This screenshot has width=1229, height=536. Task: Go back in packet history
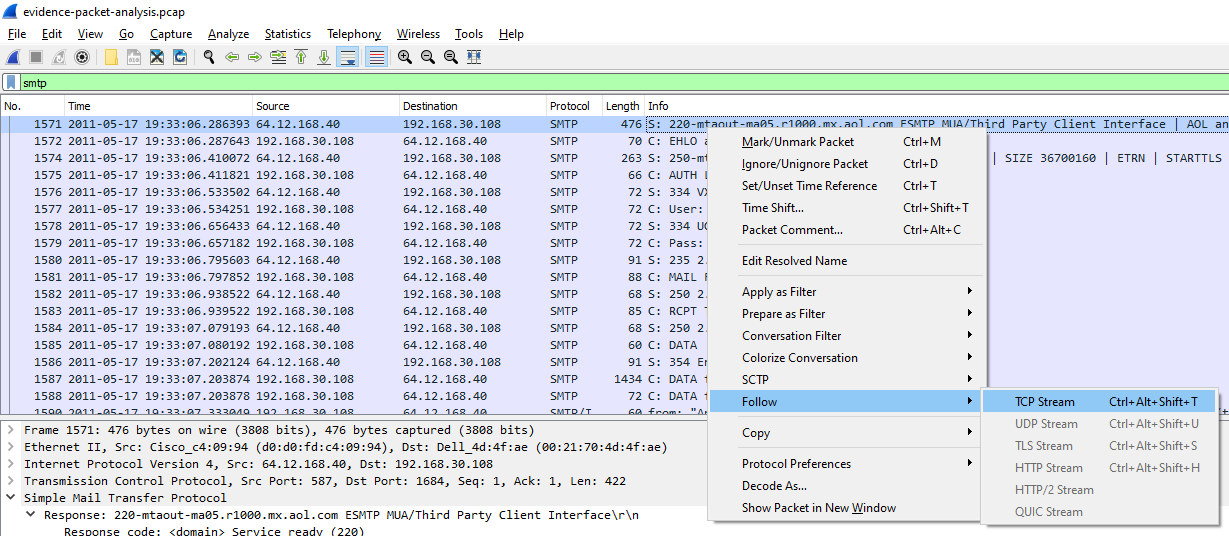tap(232, 57)
